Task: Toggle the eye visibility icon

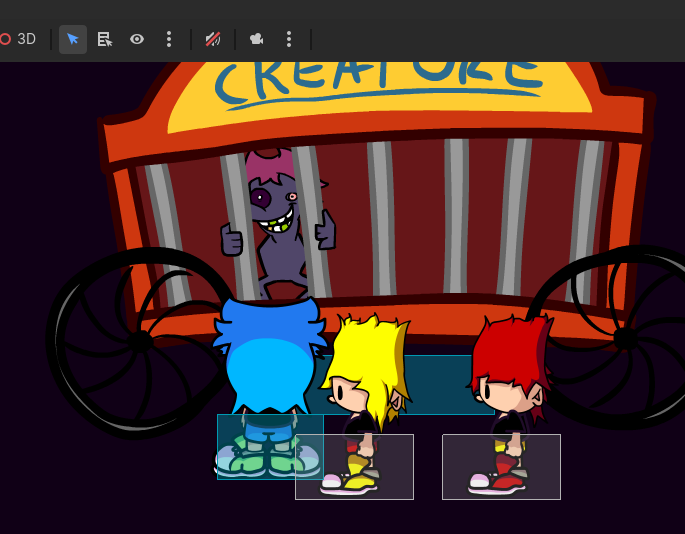Action: (x=137, y=39)
